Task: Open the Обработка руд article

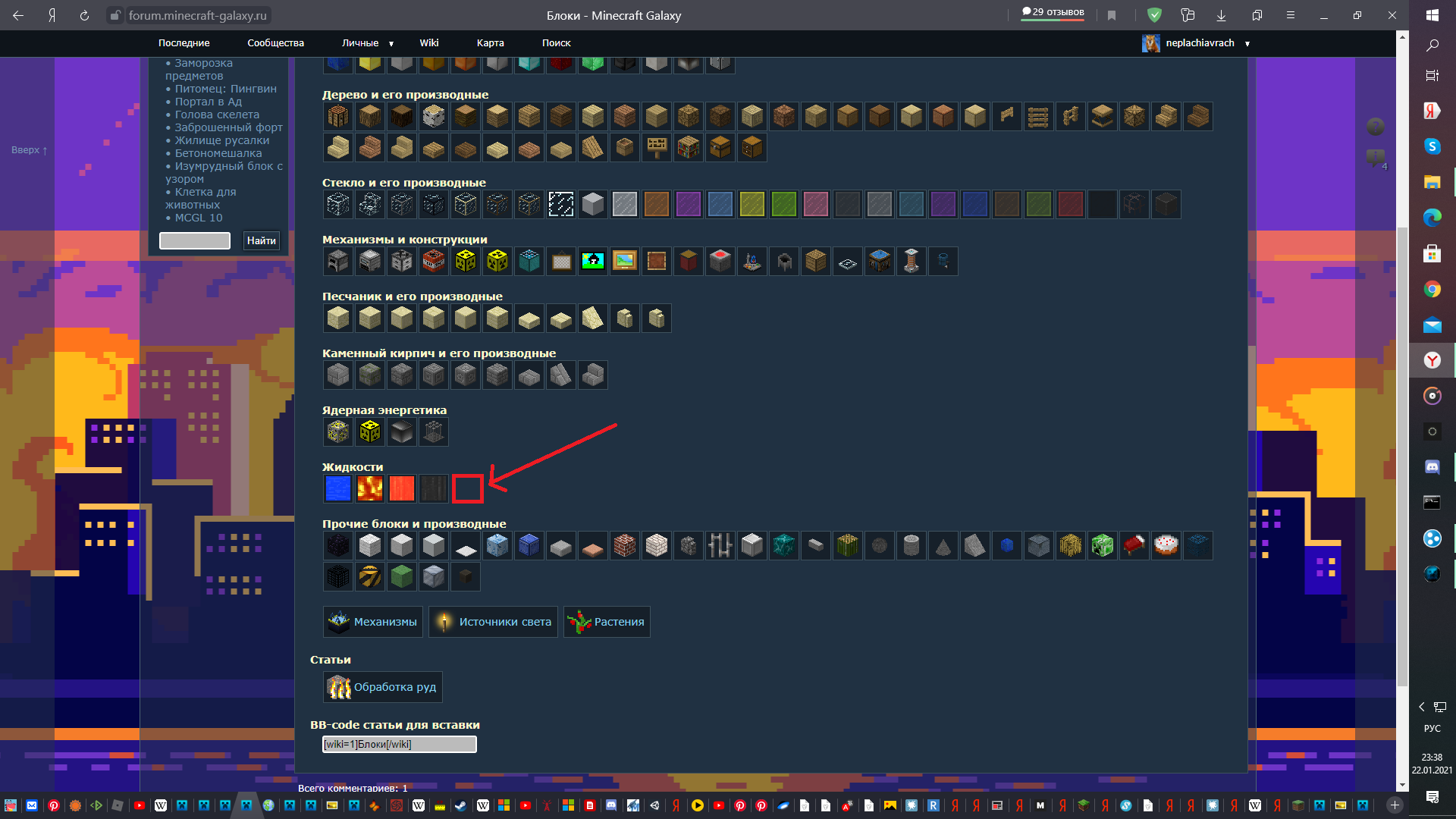Action: [382, 687]
